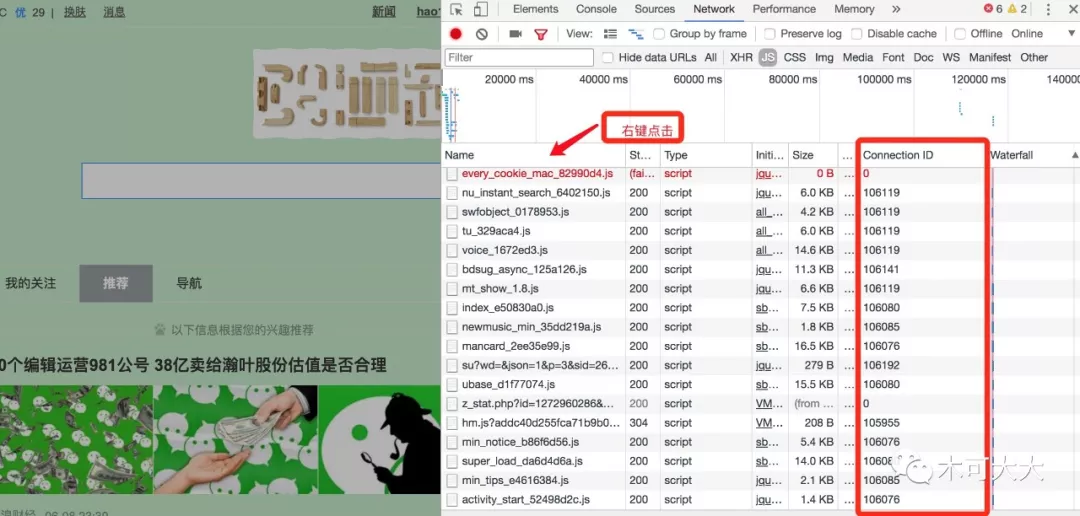Image resolution: width=1080 pixels, height=516 pixels.
Task: Switch to the Console tab
Action: pos(596,9)
